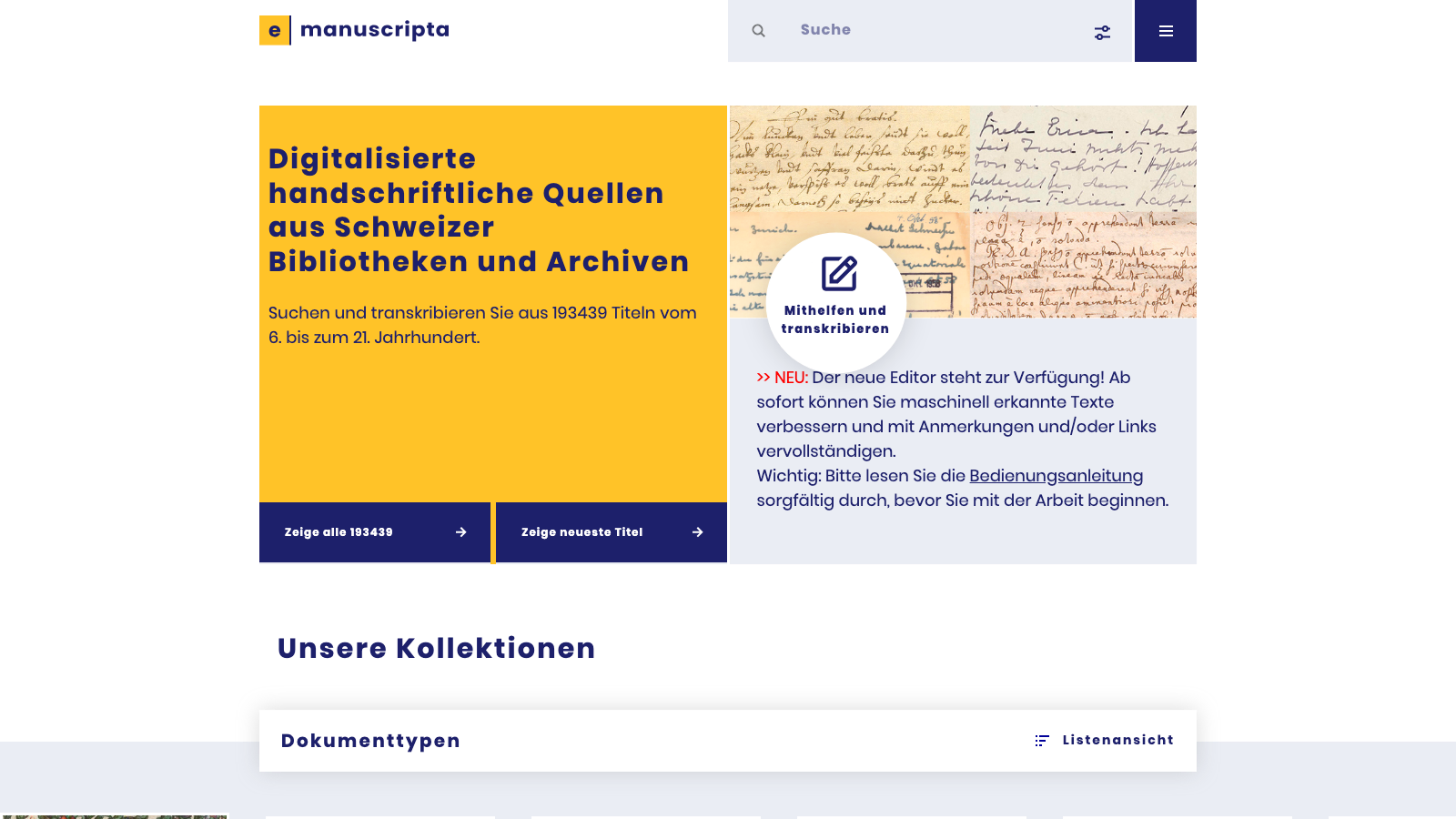Viewport: 1456px width, 819px height.
Task: Open the advanced search filter icon
Action: (1102, 31)
